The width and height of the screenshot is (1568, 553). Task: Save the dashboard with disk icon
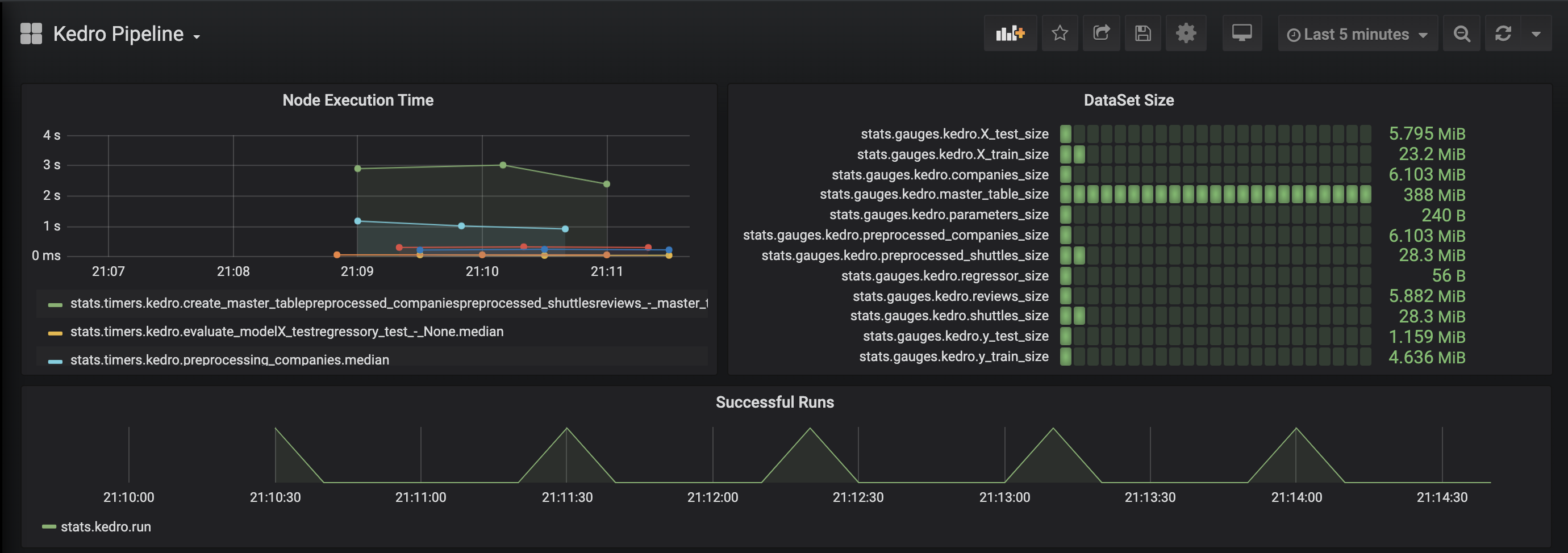(1142, 33)
